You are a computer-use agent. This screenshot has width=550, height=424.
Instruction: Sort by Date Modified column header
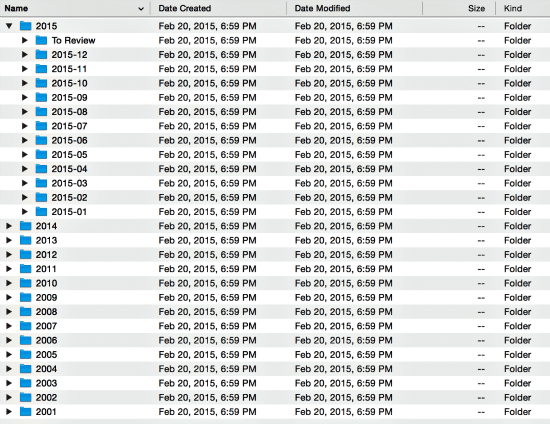(322, 8)
